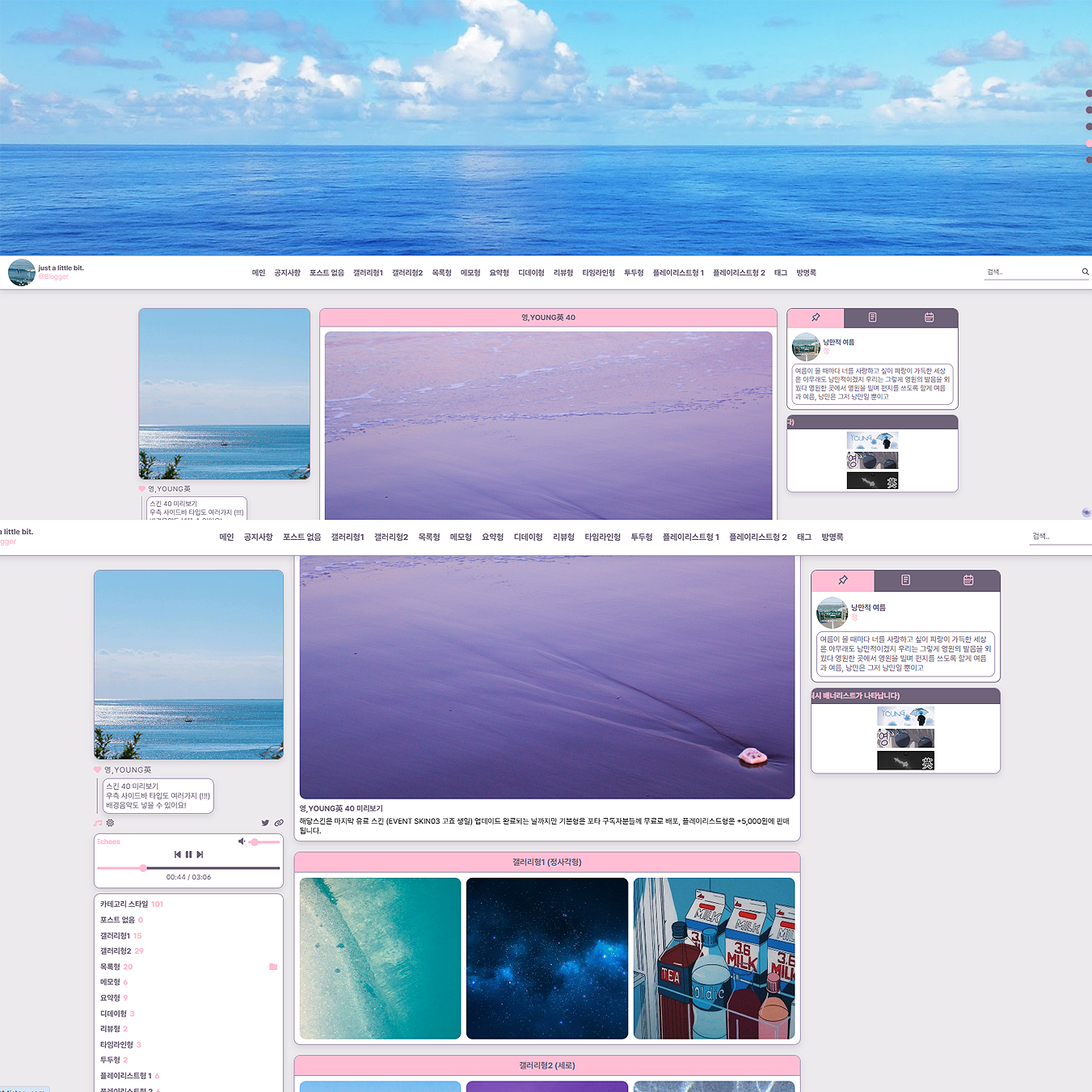Switch to the document tab in the lower sidebar
The image size is (1092, 1092).
[905, 580]
